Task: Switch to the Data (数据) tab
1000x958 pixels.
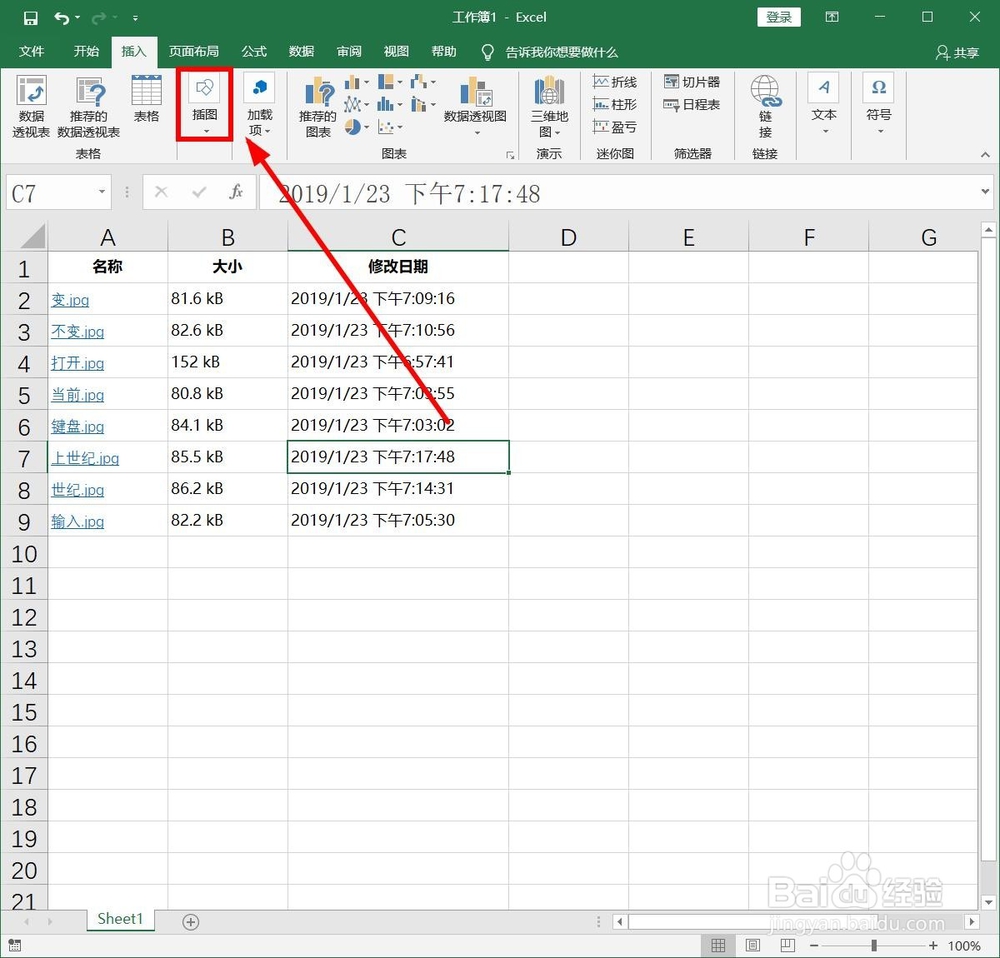Action: (x=301, y=52)
